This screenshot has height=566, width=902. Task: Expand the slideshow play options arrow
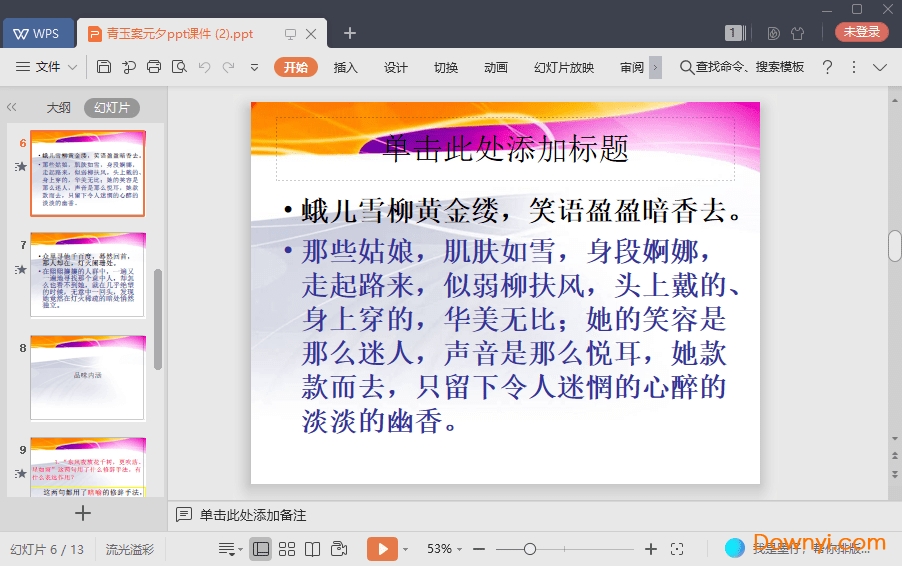point(405,549)
